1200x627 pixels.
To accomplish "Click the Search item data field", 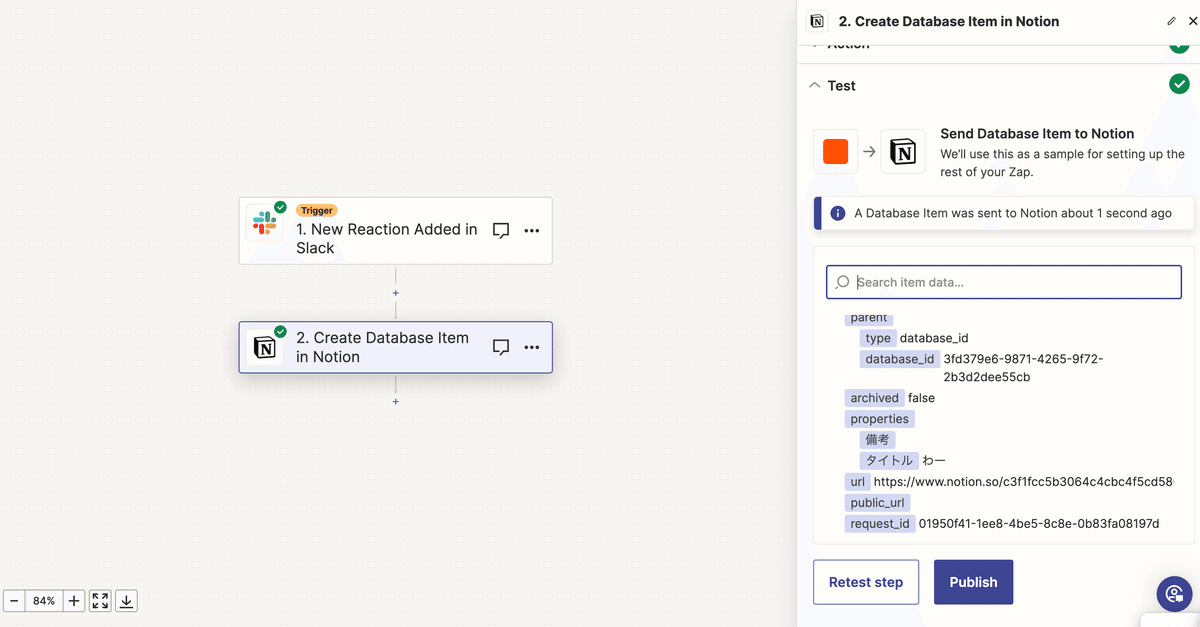I will click(x=1004, y=282).
